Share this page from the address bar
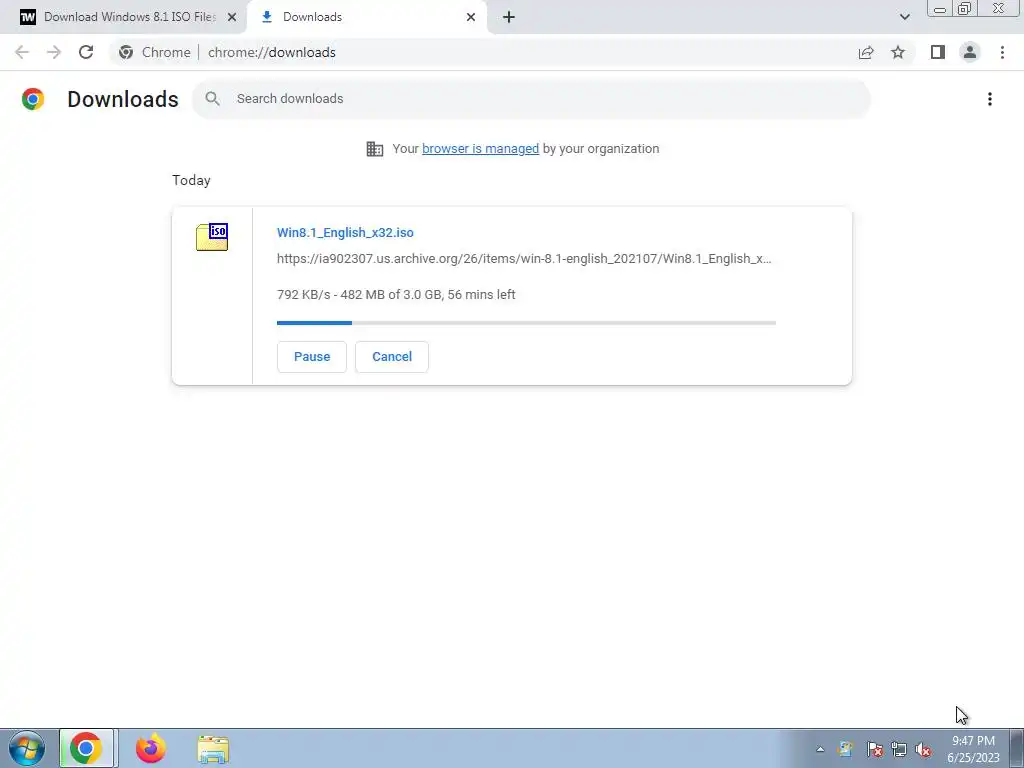The width and height of the screenshot is (1024, 768). pos(866,52)
